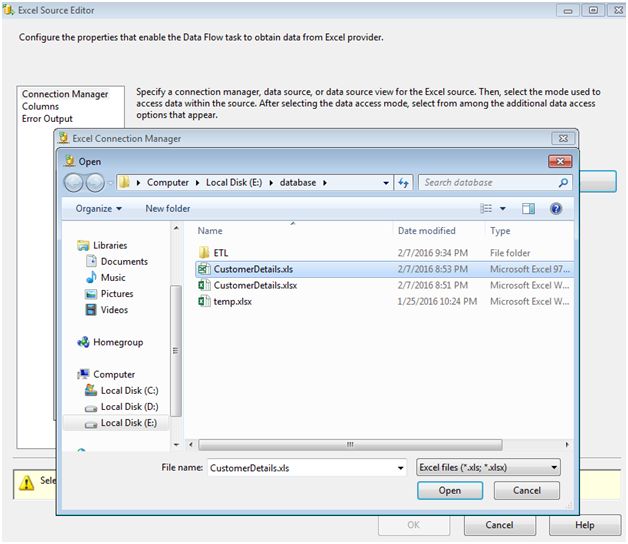
Task: Open the help question mark icon
Action: pos(556,208)
